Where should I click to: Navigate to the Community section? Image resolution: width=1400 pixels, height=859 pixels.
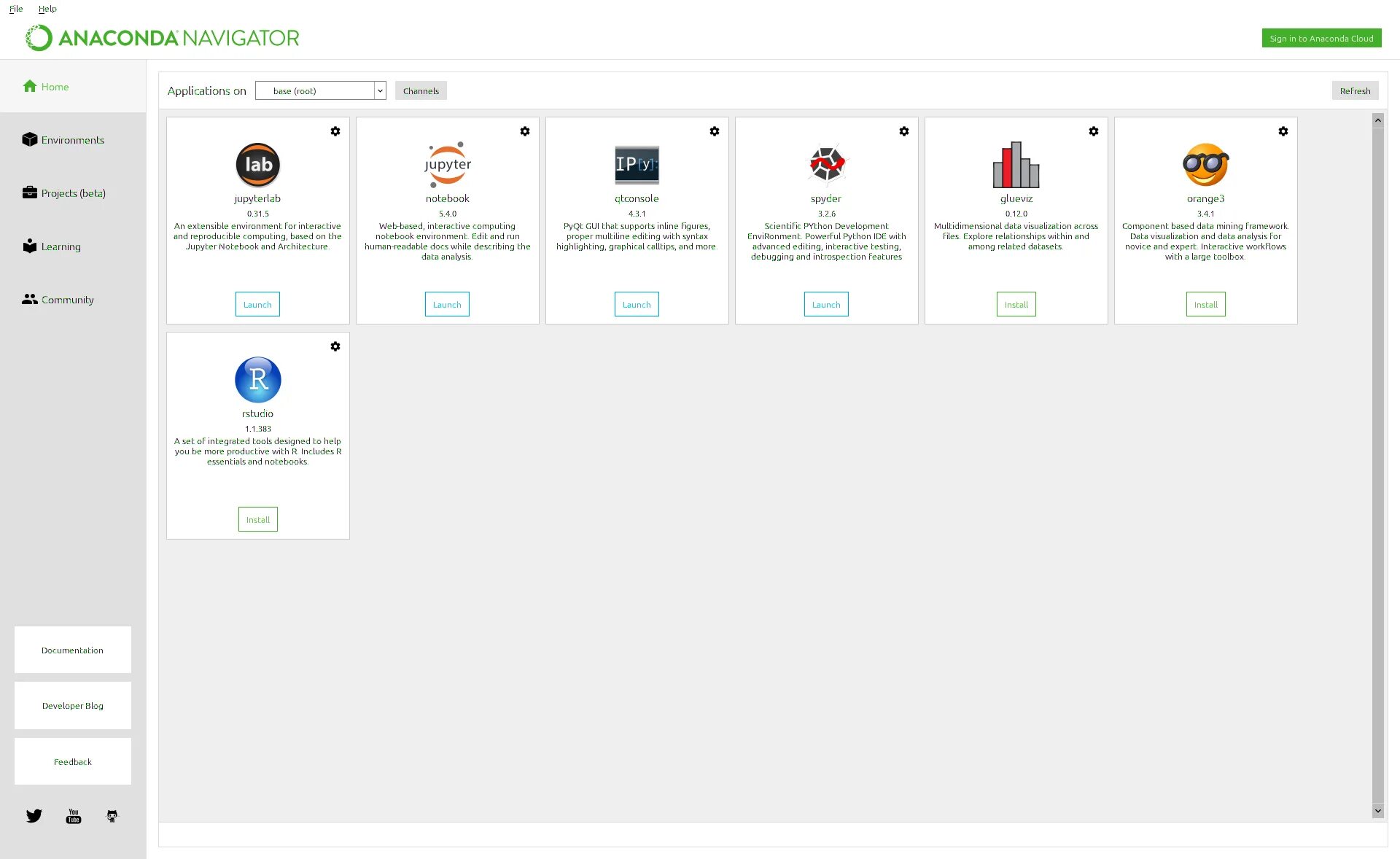(x=67, y=299)
